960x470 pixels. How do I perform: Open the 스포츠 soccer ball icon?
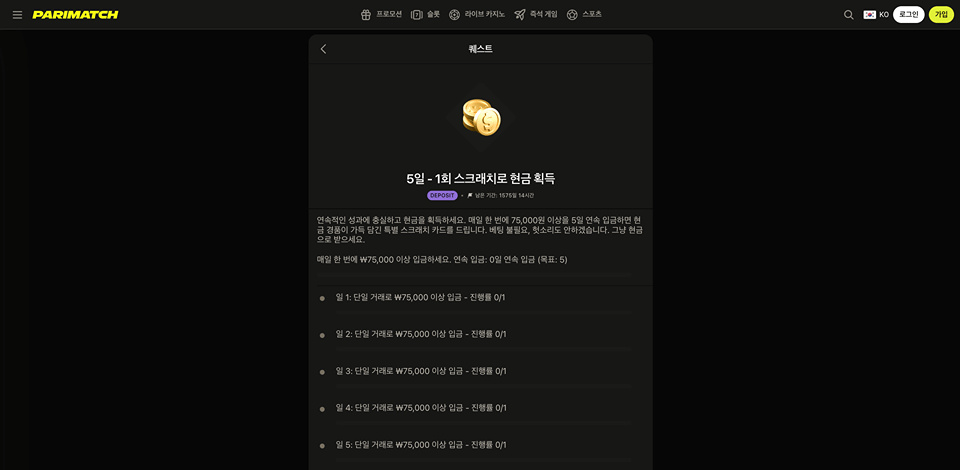pyautogui.click(x=572, y=15)
